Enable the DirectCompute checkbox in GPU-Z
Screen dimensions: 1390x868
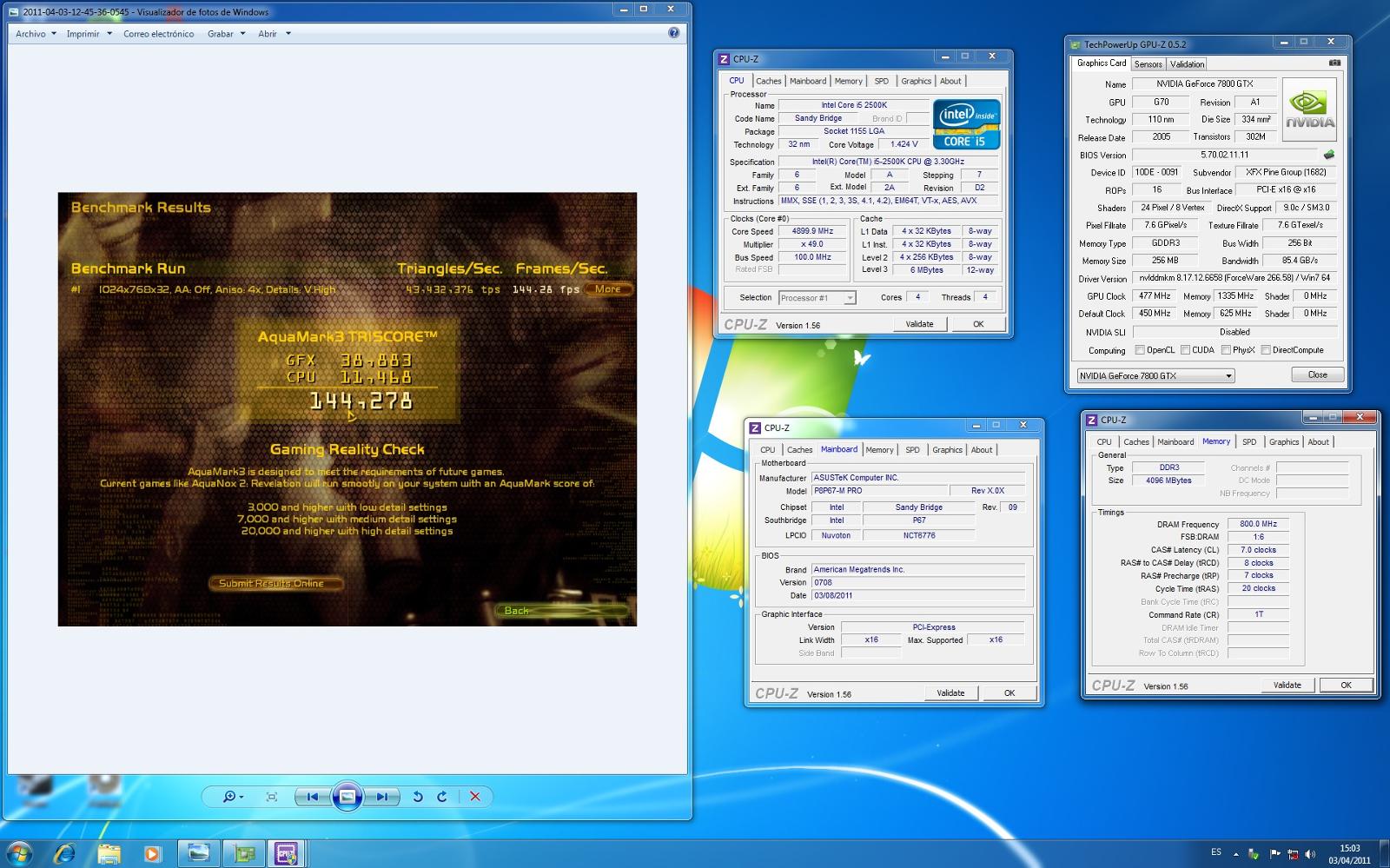click(x=1266, y=350)
